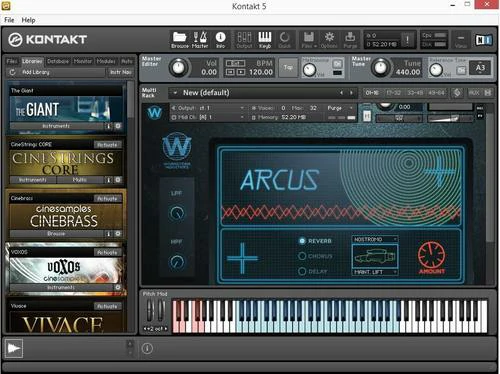Switch to the Monitor browser tab
The width and height of the screenshot is (500, 374).
click(83, 61)
